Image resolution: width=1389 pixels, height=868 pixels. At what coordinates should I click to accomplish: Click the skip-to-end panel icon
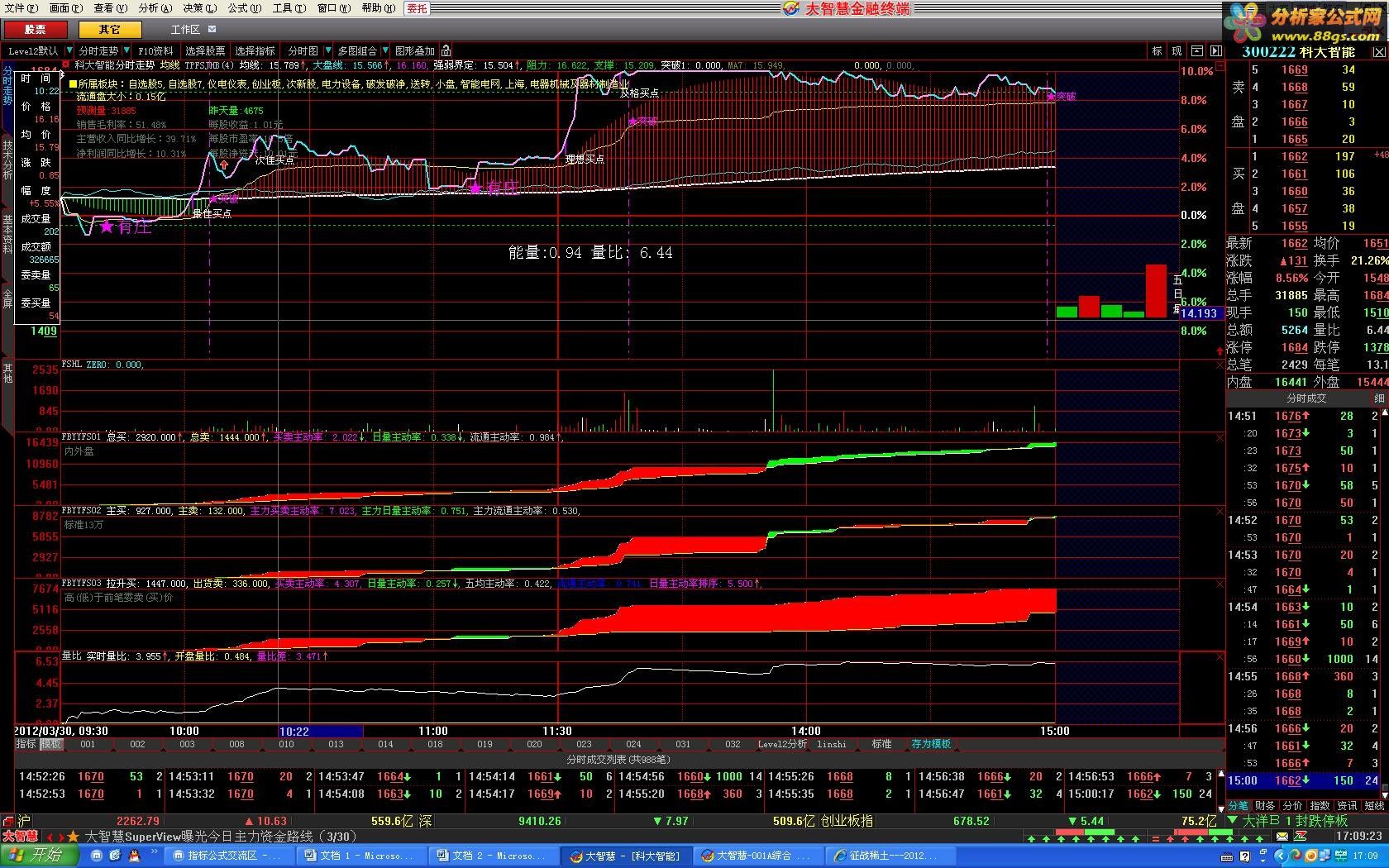coord(1216,51)
